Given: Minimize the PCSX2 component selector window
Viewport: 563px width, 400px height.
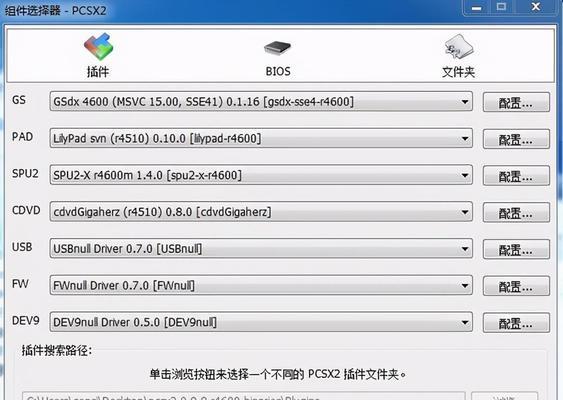Looking at the screenshot, I should click(x=476, y=7).
